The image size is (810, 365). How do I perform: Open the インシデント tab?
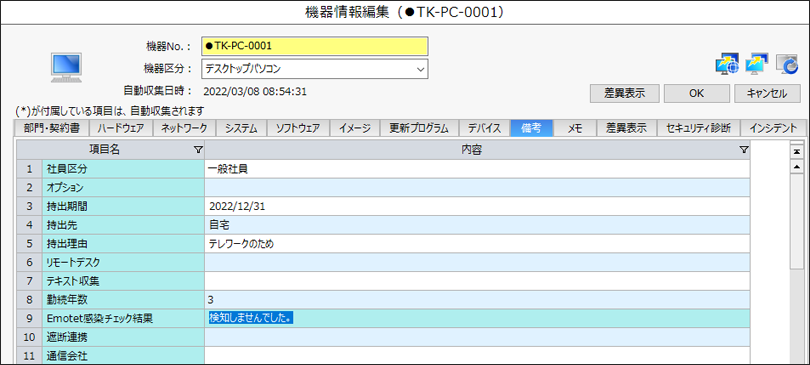[x=773, y=128]
